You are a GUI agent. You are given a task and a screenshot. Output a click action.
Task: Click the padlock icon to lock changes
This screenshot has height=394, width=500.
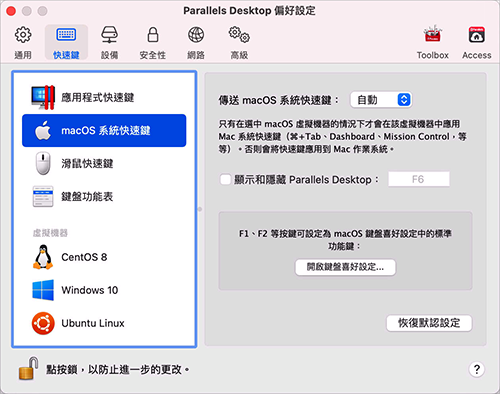click(x=29, y=368)
